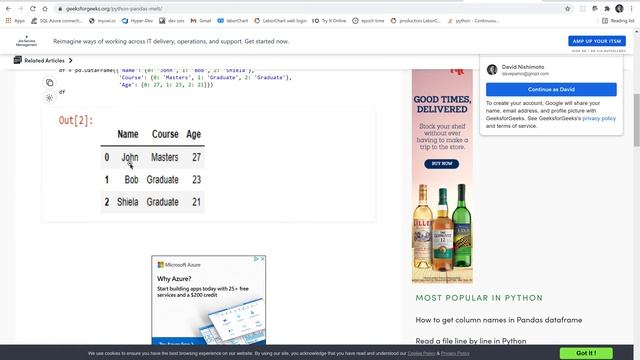Click the Got It! cookie button
This screenshot has width=640, height=360.
pyautogui.click(x=586, y=353)
